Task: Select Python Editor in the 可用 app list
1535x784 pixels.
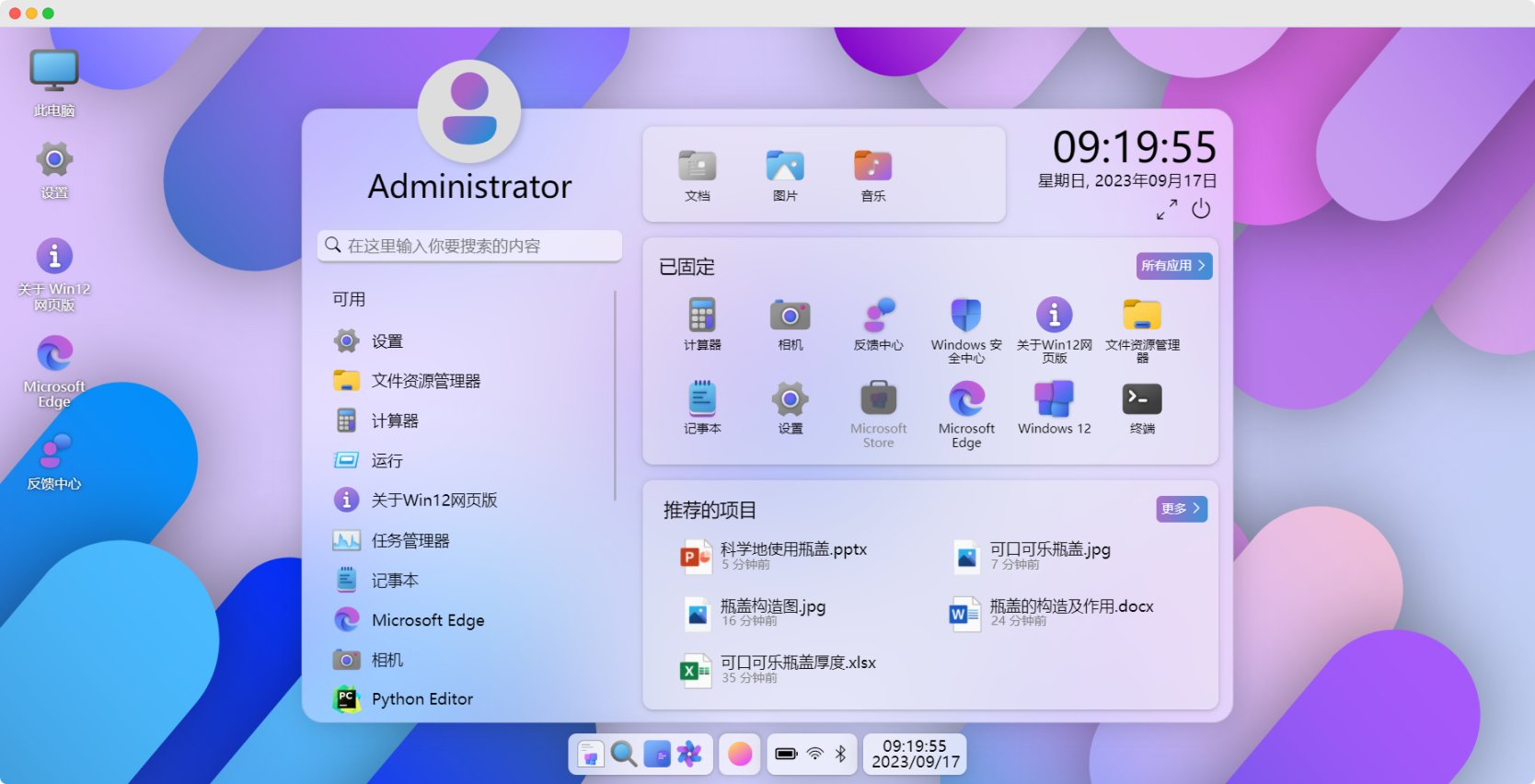Action: click(x=469, y=699)
